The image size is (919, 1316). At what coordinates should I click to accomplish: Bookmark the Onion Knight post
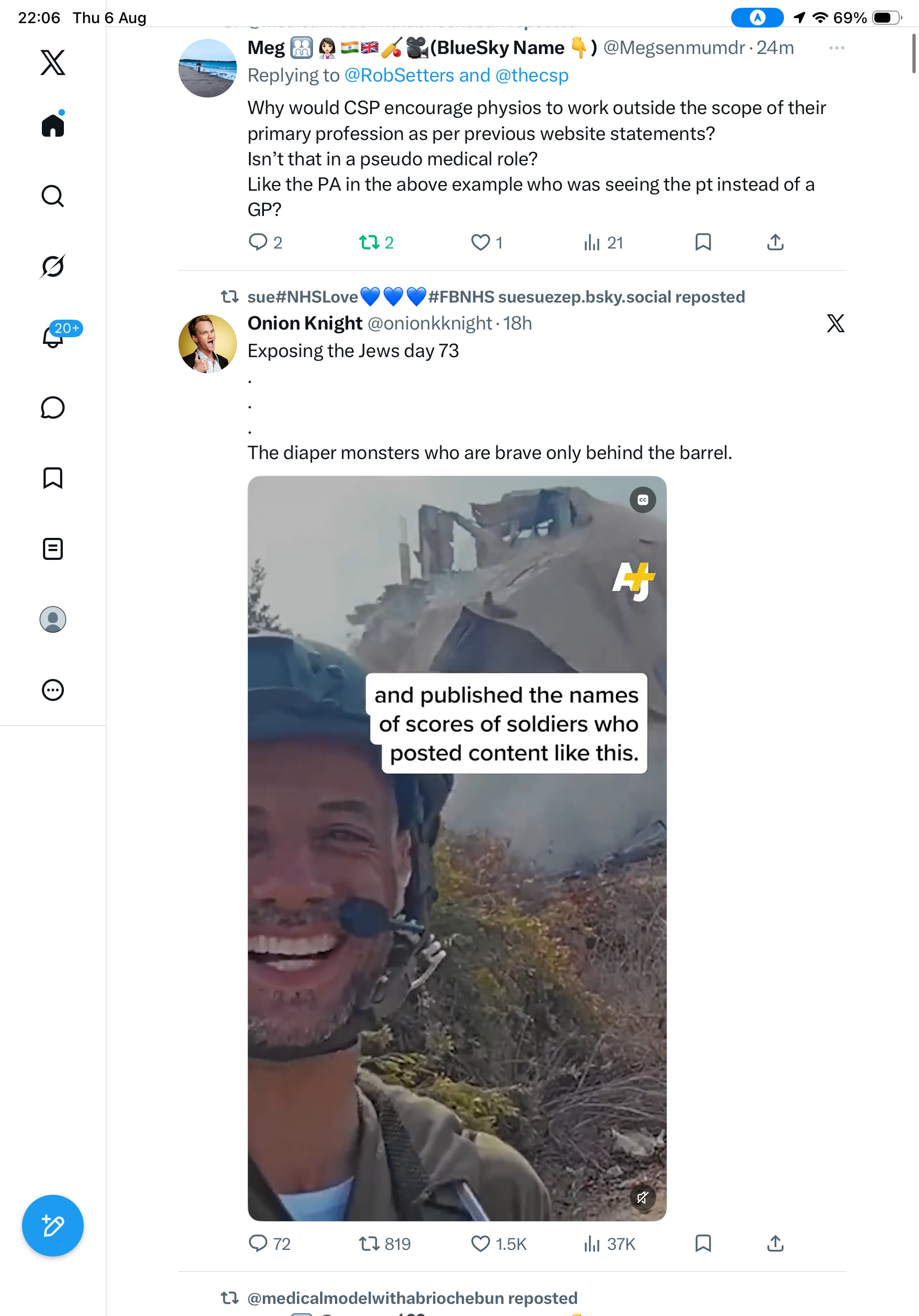pos(703,1243)
